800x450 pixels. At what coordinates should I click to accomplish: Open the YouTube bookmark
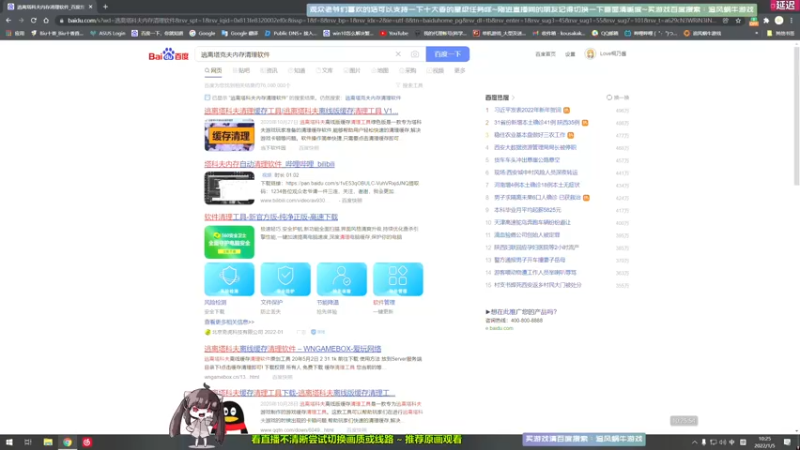click(393, 33)
